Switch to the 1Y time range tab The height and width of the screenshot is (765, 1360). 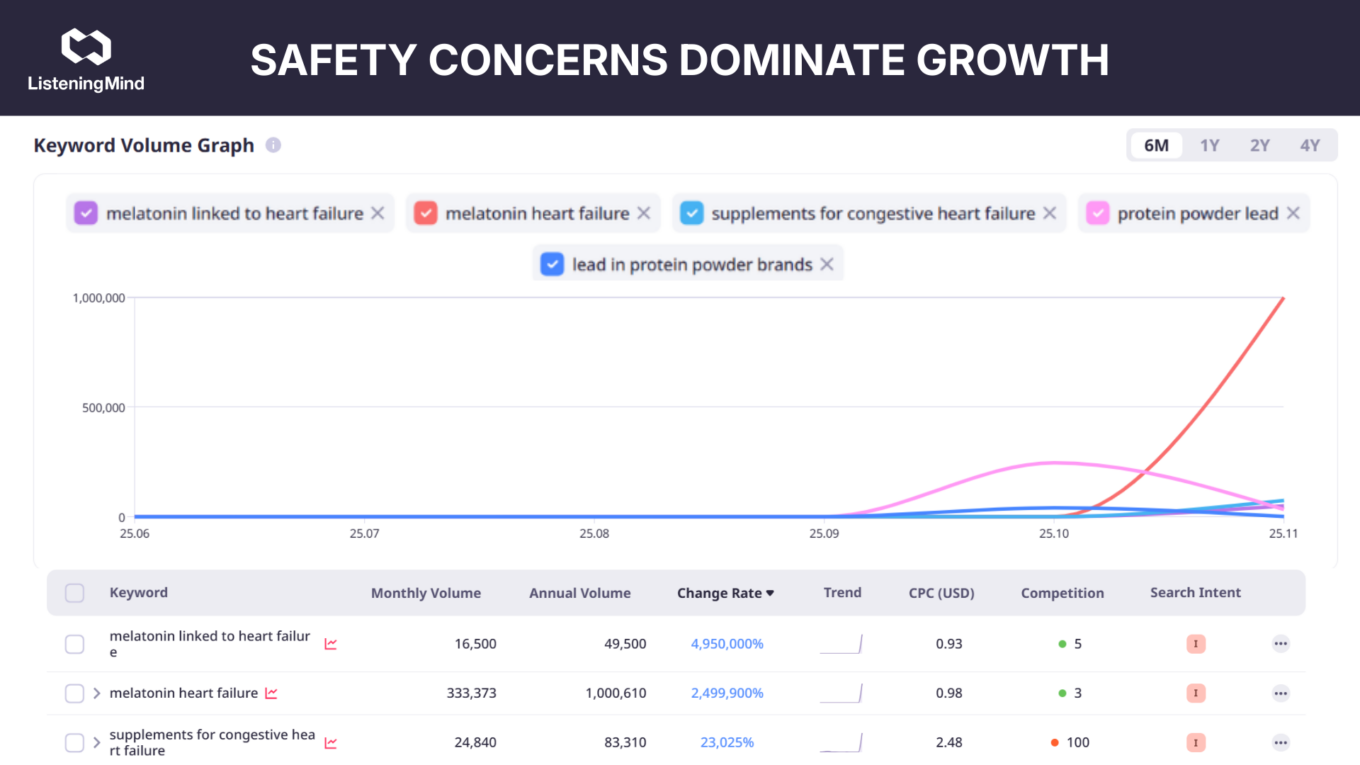coord(1209,145)
